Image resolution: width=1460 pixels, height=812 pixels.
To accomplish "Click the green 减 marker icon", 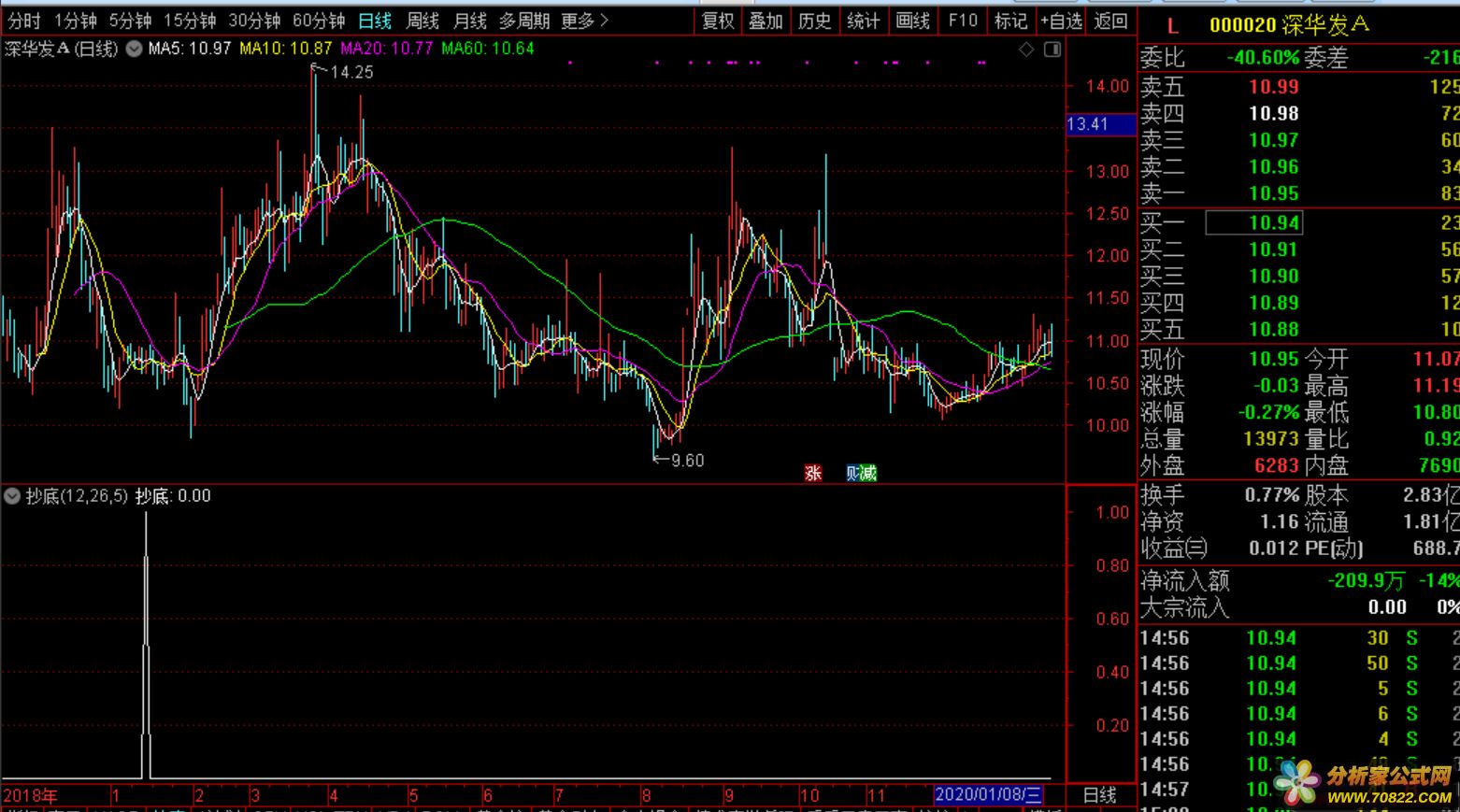I will tap(868, 473).
